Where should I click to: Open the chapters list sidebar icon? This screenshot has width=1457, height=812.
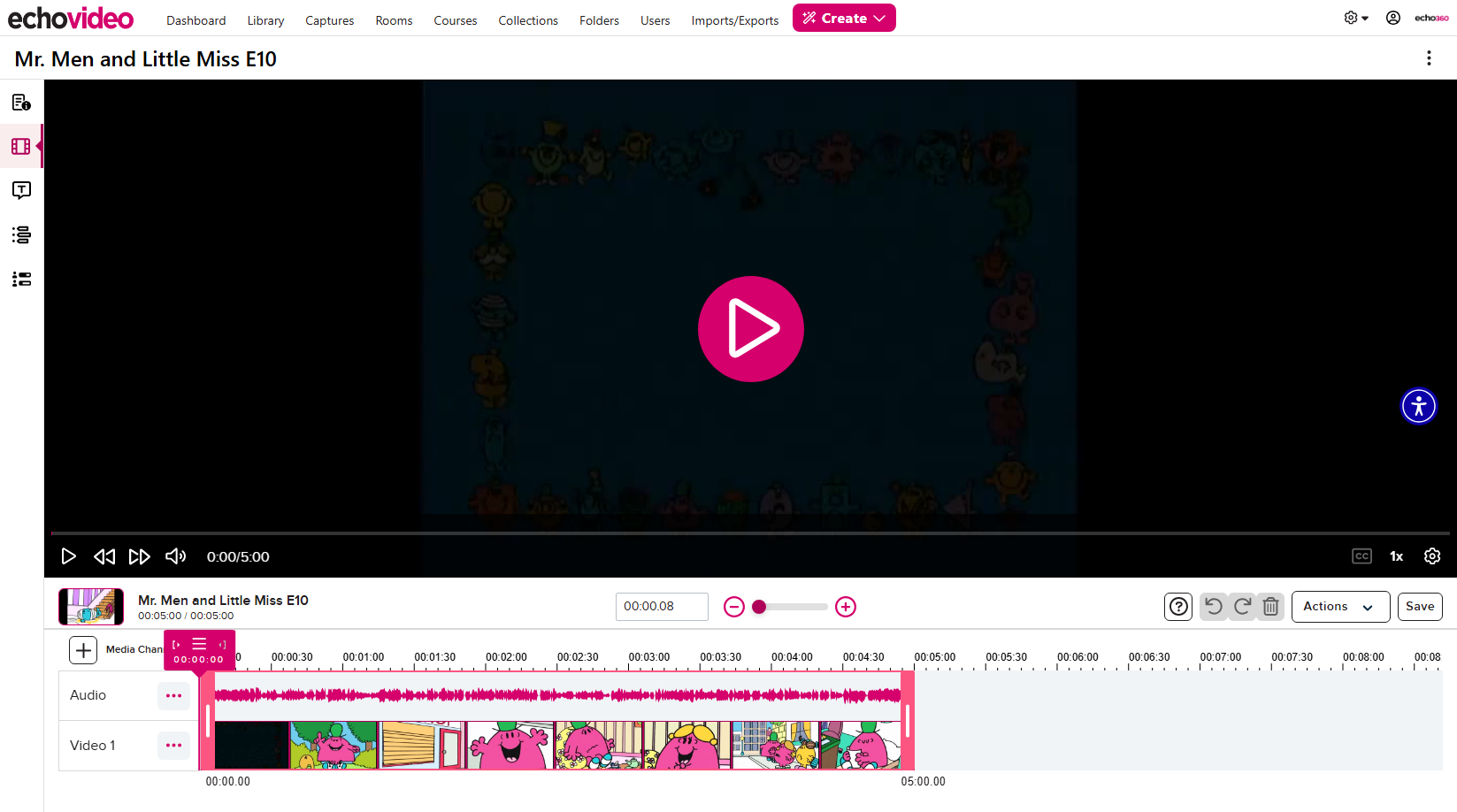(21, 234)
